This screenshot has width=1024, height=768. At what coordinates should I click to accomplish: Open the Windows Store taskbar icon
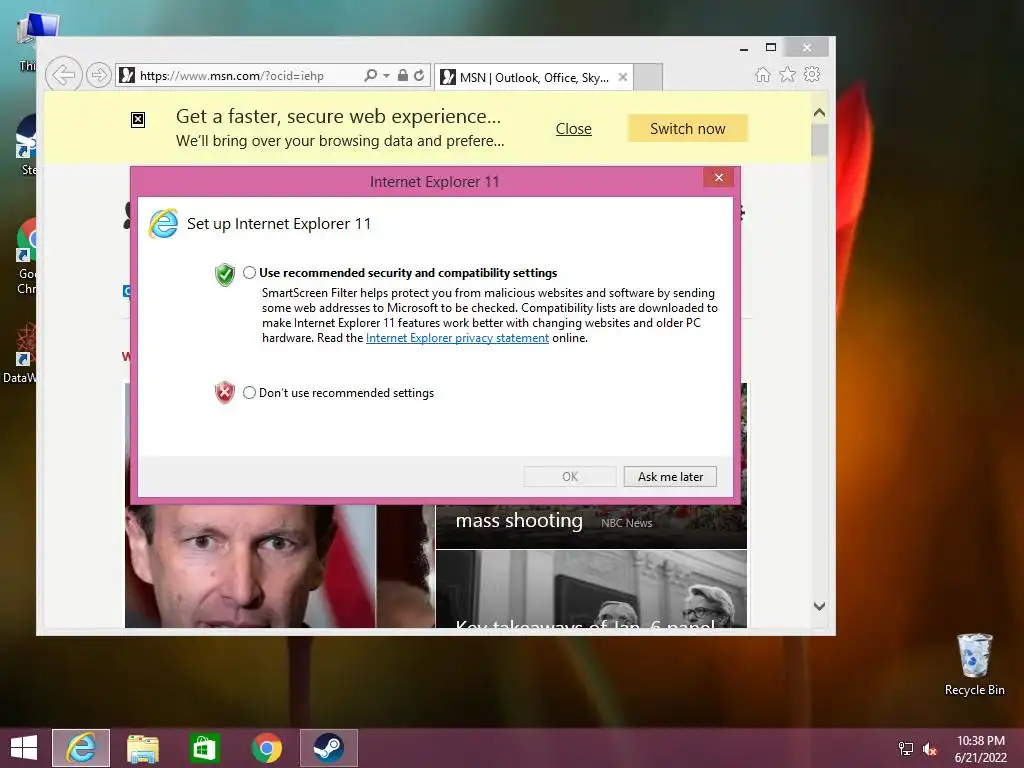204,748
